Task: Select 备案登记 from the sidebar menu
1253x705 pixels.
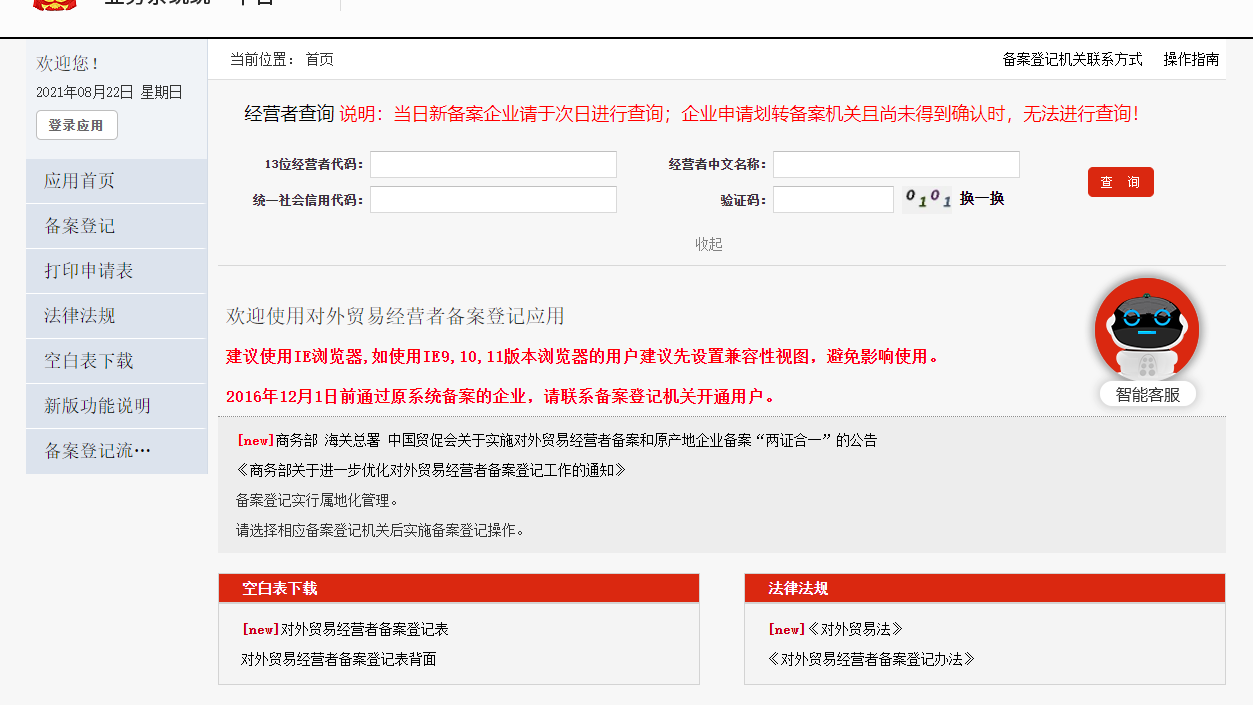Action: point(80,226)
